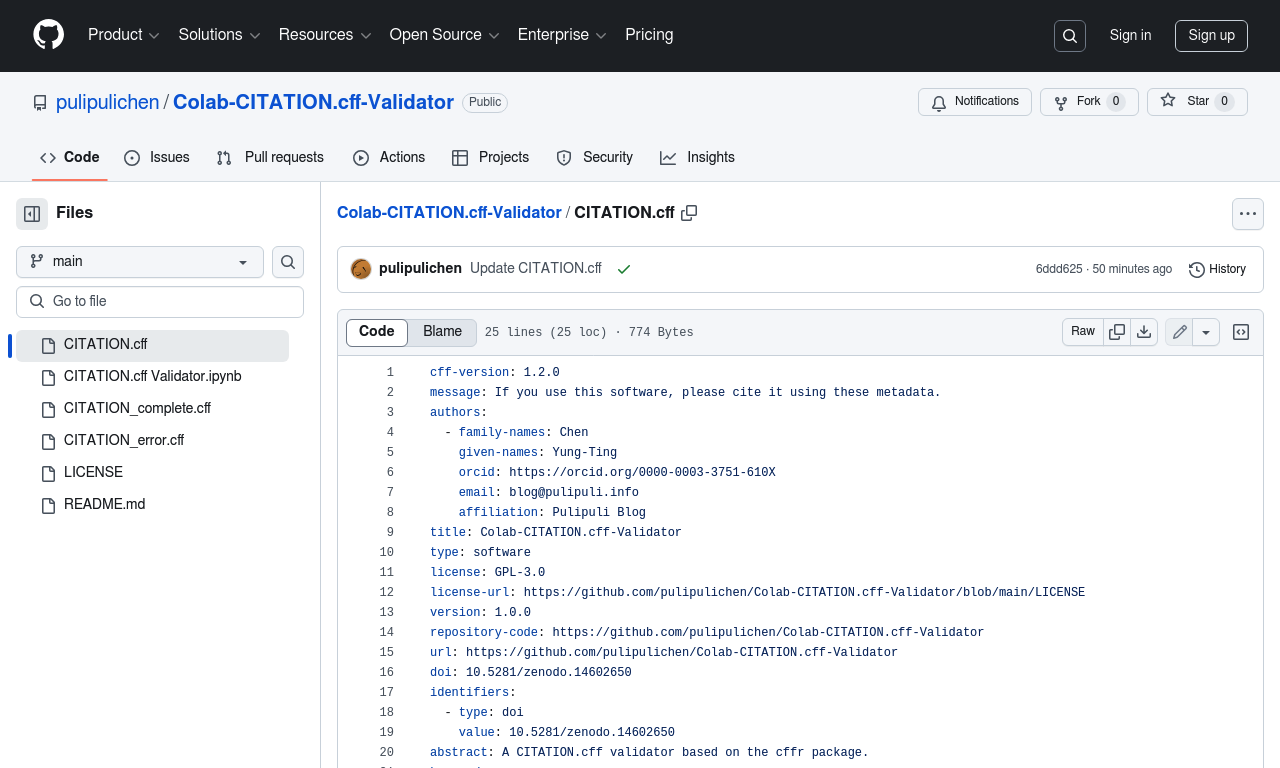Click the Notifications bell button
The width and height of the screenshot is (1280, 768).
[975, 102]
